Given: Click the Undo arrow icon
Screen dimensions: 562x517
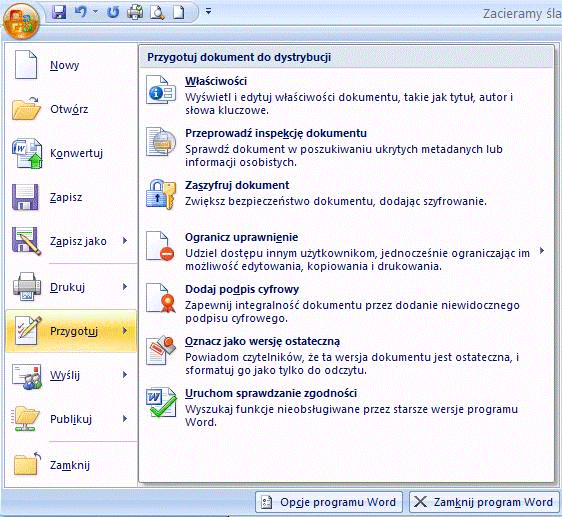Looking at the screenshot, I should coord(81,12).
